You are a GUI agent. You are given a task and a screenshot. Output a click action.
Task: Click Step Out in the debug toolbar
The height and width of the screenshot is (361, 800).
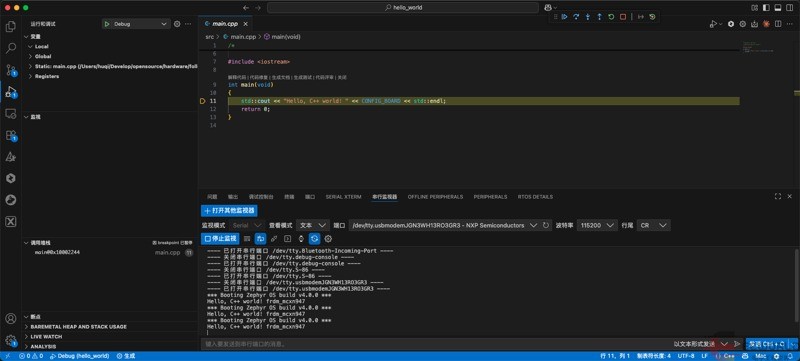pyautogui.click(x=599, y=17)
